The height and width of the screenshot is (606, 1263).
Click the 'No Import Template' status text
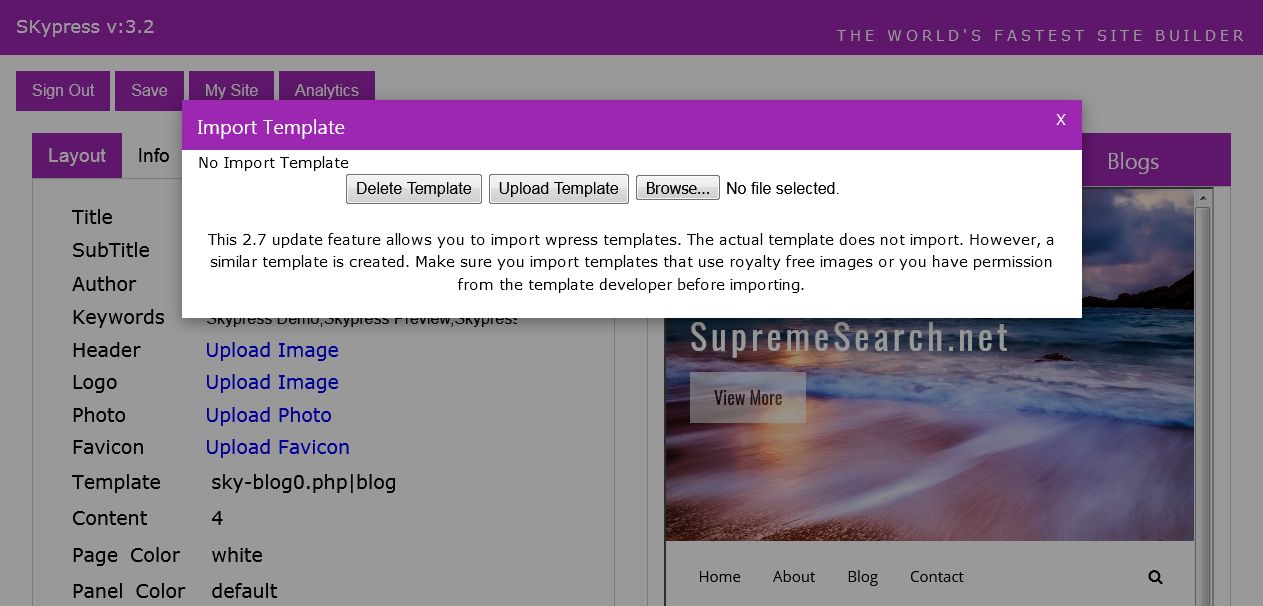pos(273,162)
